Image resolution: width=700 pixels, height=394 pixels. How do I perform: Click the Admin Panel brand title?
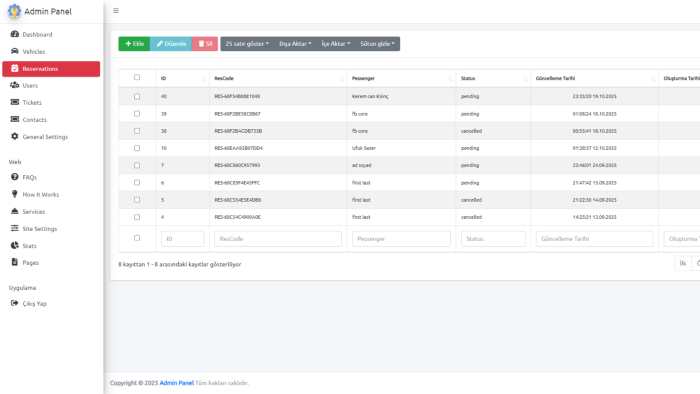coord(48,11)
